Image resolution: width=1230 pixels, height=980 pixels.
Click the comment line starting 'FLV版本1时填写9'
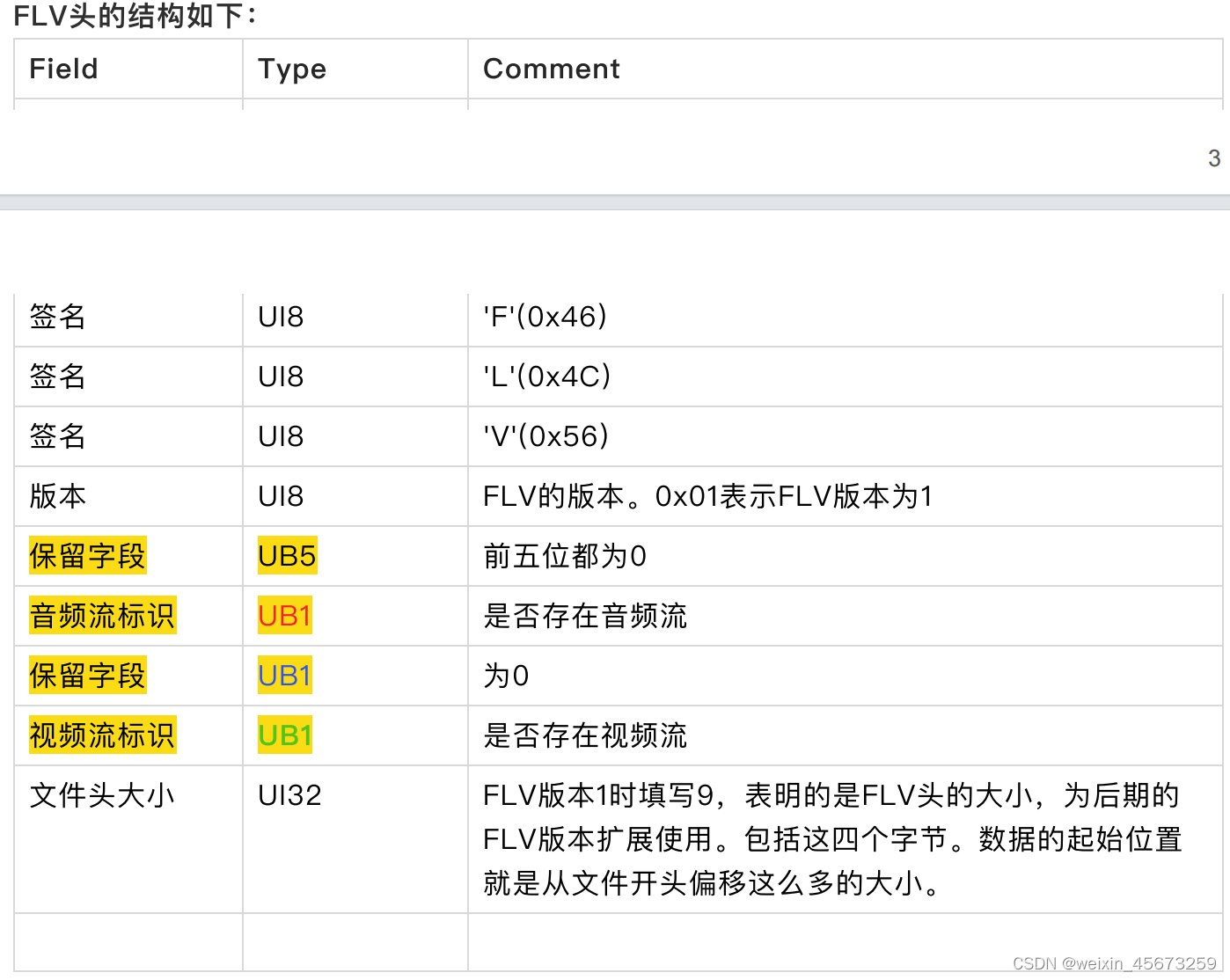pos(831,795)
